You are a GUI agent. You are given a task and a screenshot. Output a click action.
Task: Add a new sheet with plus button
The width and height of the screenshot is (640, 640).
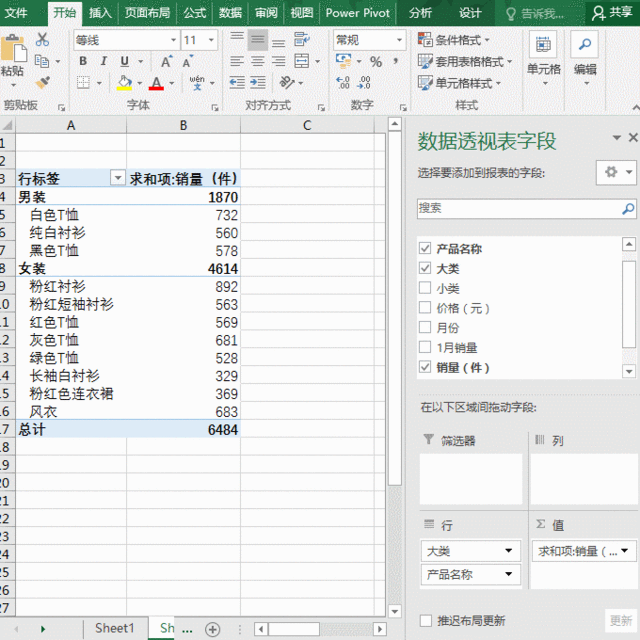pyautogui.click(x=212, y=629)
